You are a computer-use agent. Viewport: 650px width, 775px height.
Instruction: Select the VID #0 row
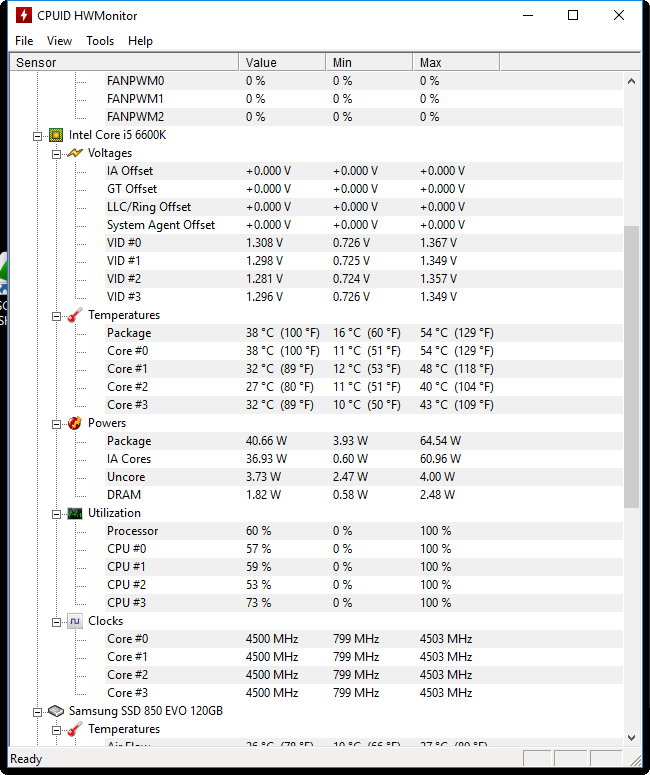pyautogui.click(x=364, y=243)
